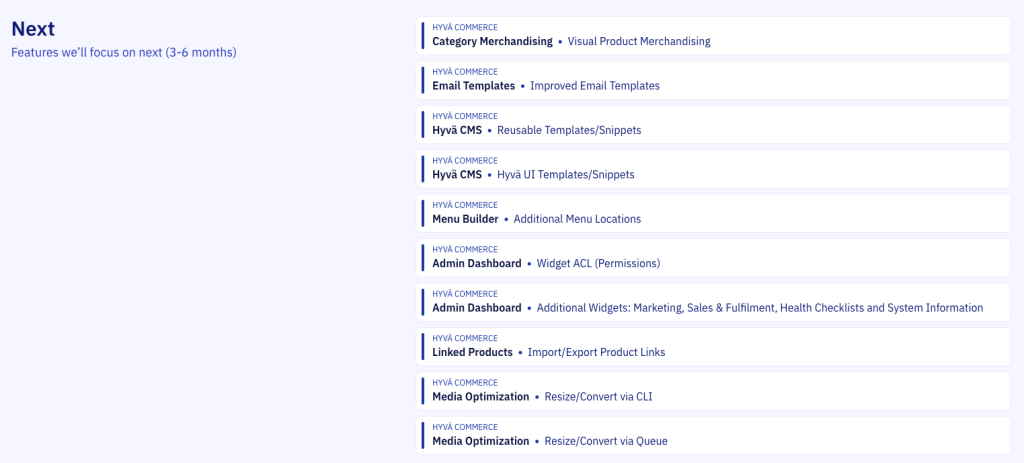1024x463 pixels.
Task: Select the Email Templates roadmap item title
Action: coord(473,86)
